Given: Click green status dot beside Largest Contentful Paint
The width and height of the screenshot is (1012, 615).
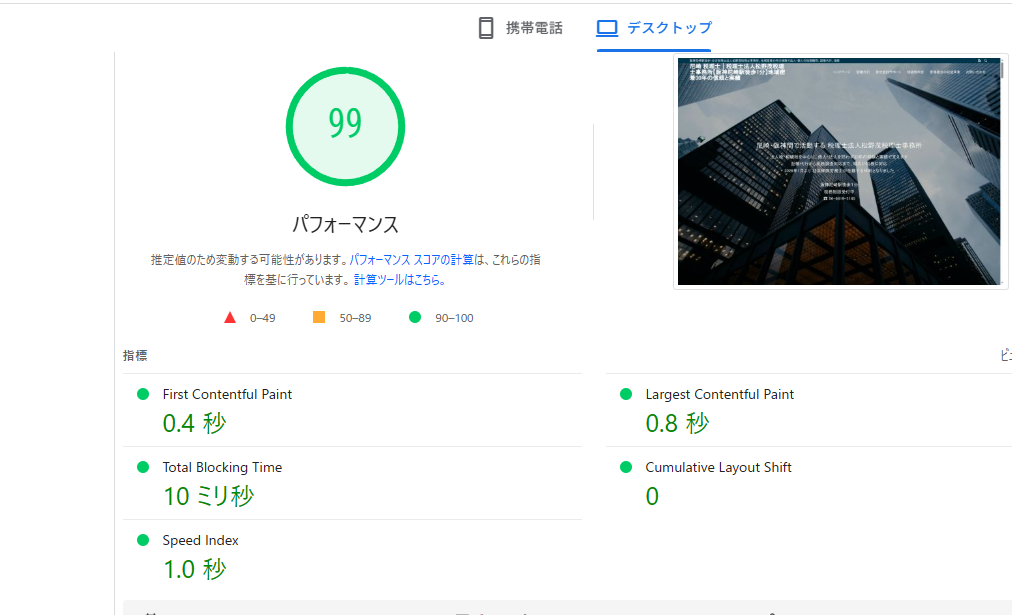Looking at the screenshot, I should pos(626,394).
